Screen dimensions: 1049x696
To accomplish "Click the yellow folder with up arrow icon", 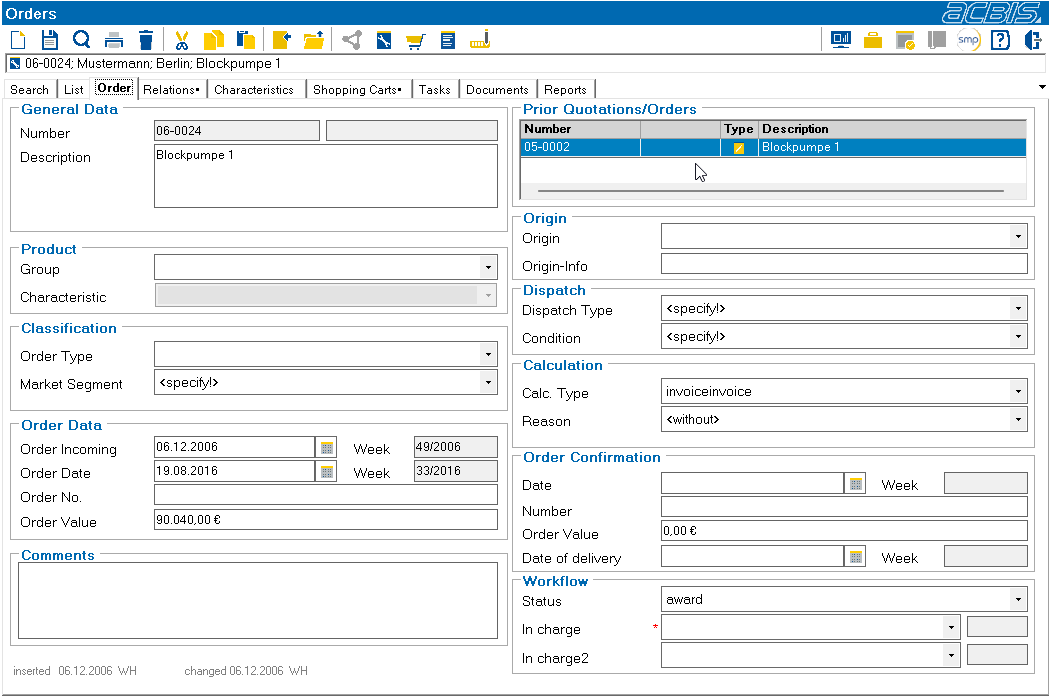I will 314,40.
